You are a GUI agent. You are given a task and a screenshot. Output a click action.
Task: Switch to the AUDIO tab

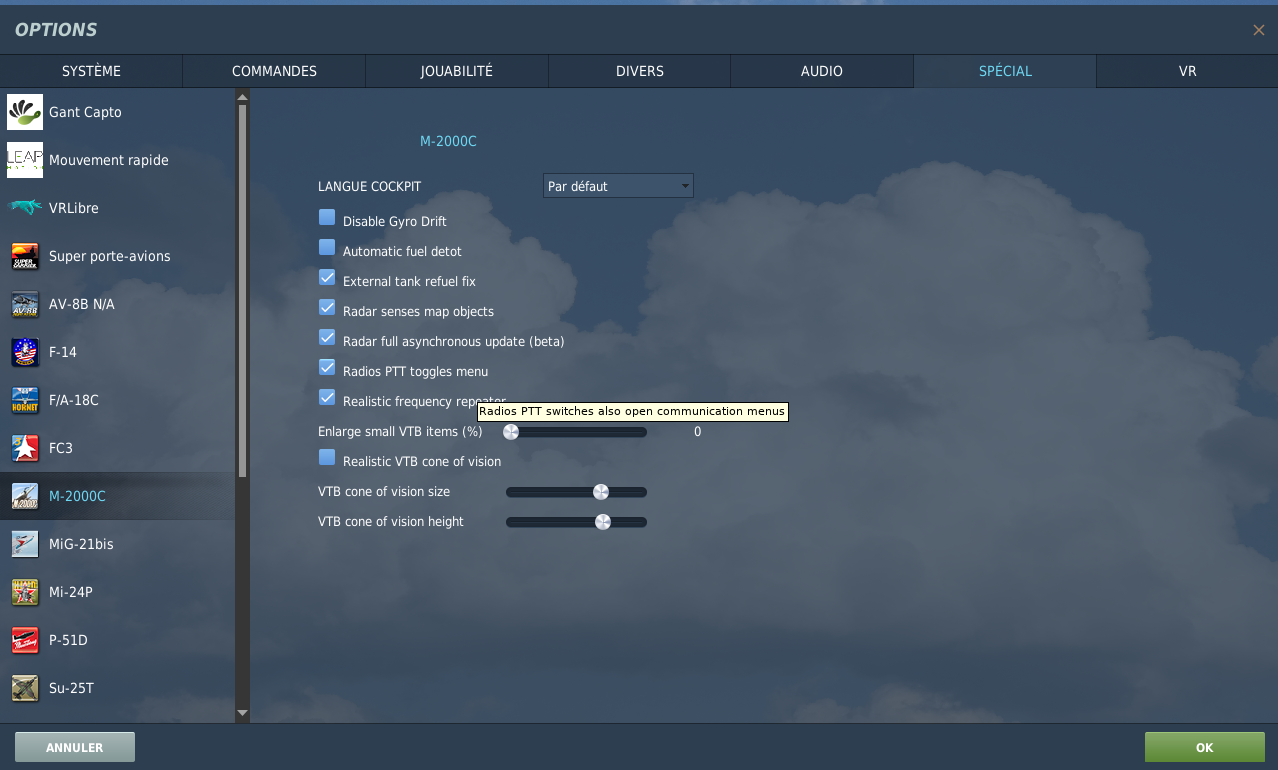822,71
